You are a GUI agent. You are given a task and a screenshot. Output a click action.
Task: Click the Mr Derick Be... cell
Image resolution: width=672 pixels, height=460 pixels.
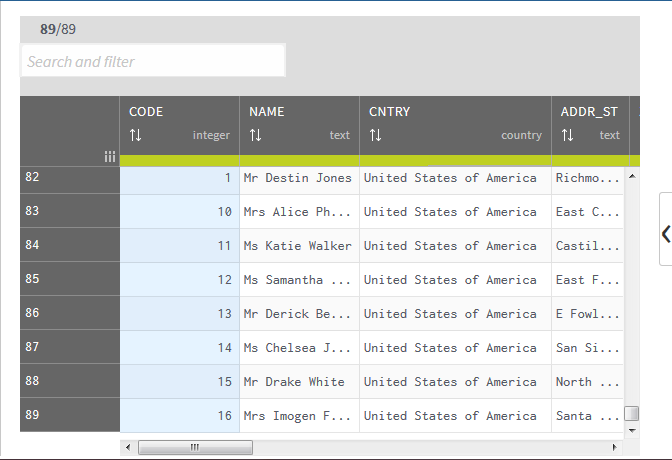(299, 313)
